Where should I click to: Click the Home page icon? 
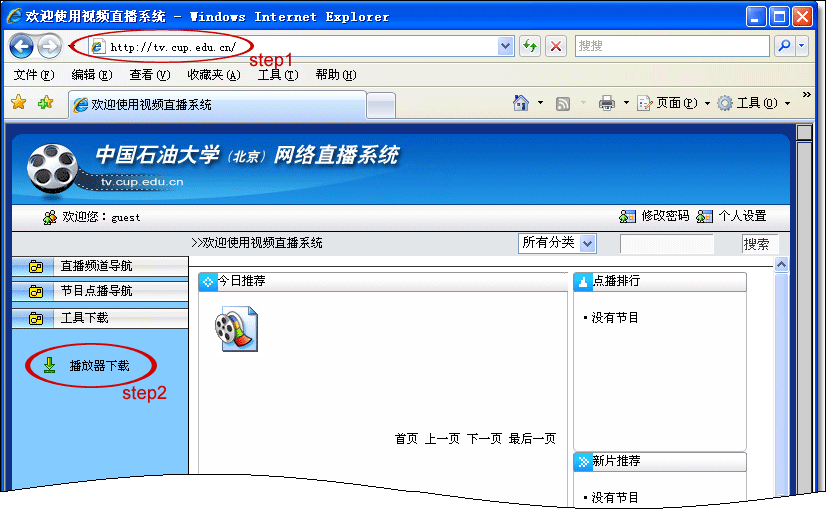point(520,103)
